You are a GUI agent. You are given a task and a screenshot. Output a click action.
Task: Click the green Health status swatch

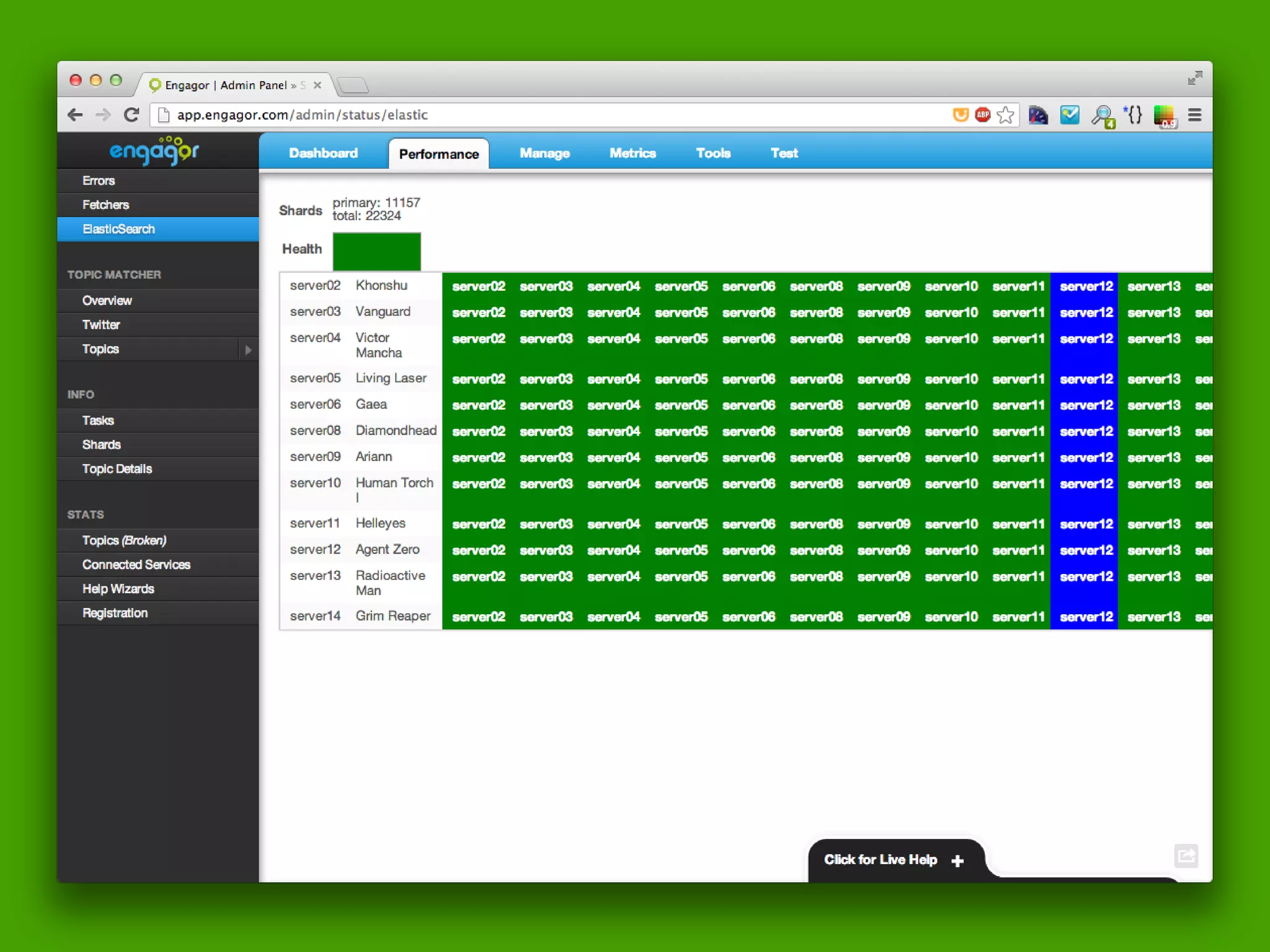(376, 251)
